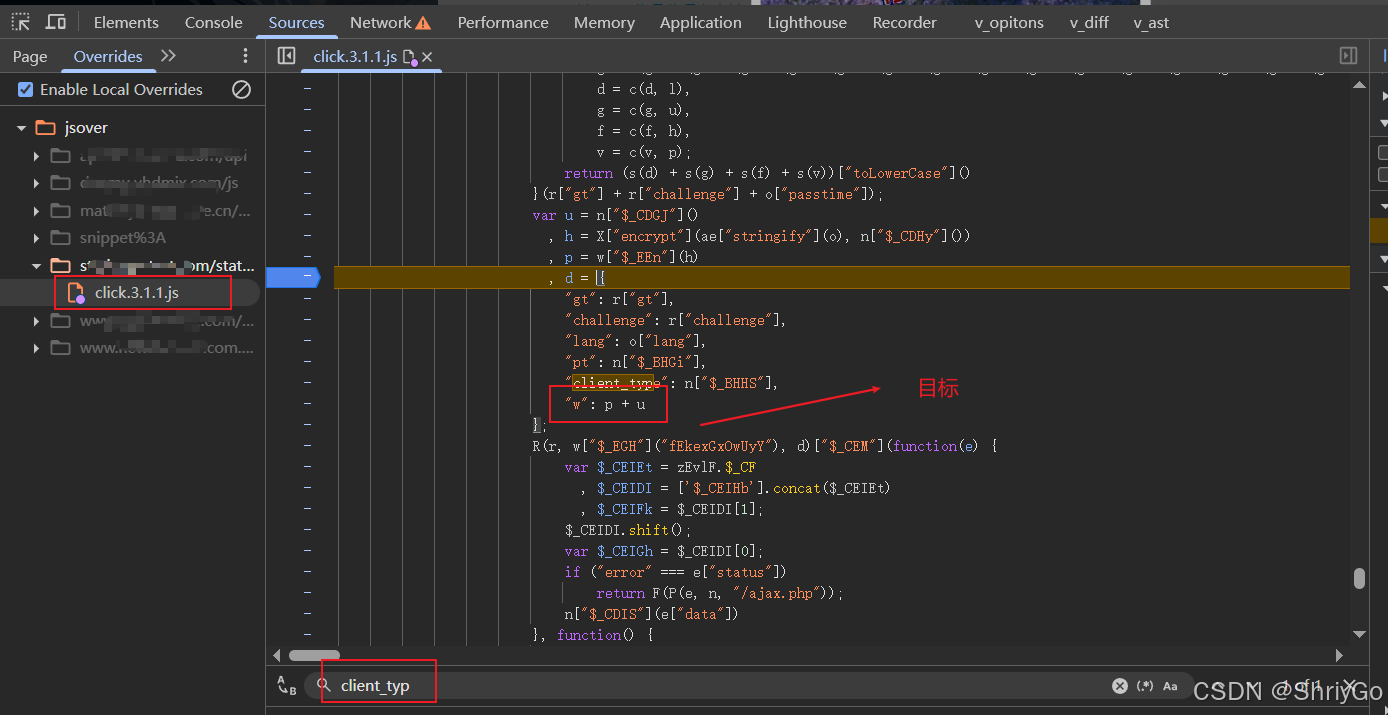This screenshot has height=715, width=1388.
Task: Open the navigator three-dot options menu
Action: [246, 56]
